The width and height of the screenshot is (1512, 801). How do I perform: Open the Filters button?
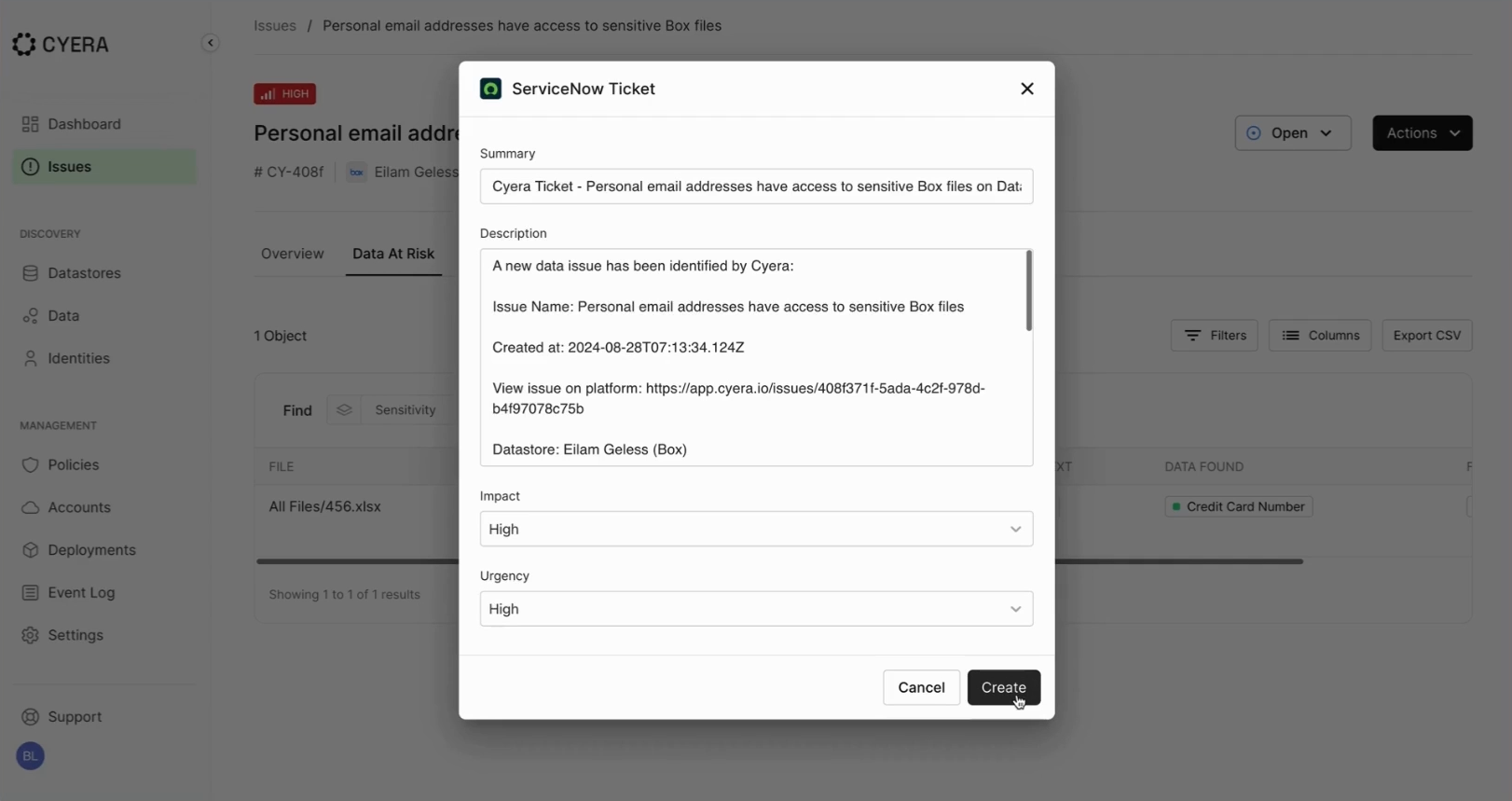coord(1215,336)
